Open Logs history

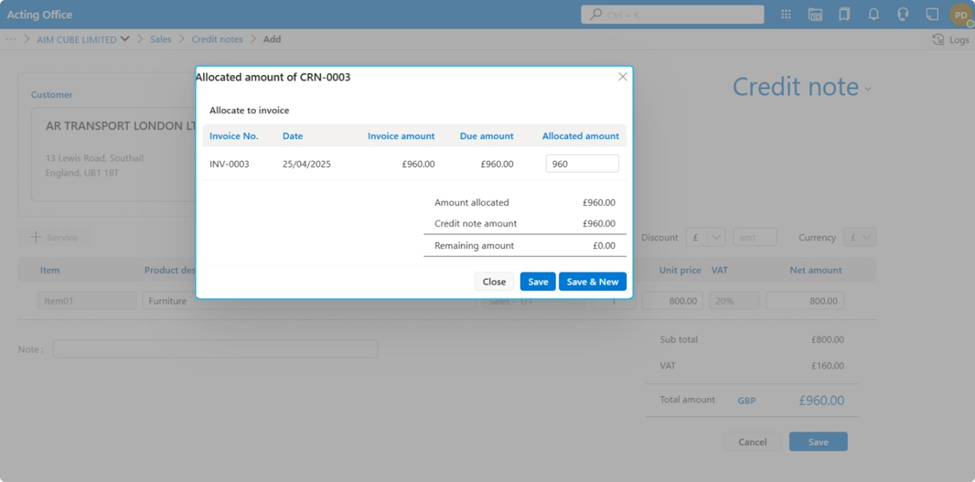(x=950, y=40)
